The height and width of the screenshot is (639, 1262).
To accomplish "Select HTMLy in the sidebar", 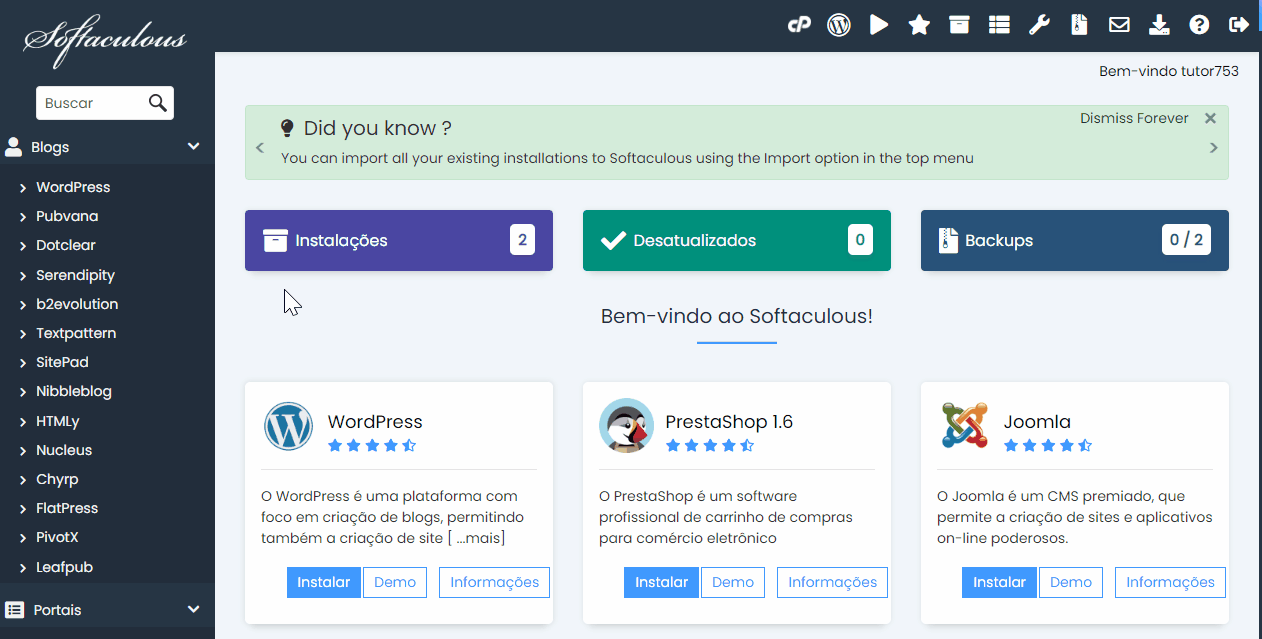I will click(x=58, y=421).
